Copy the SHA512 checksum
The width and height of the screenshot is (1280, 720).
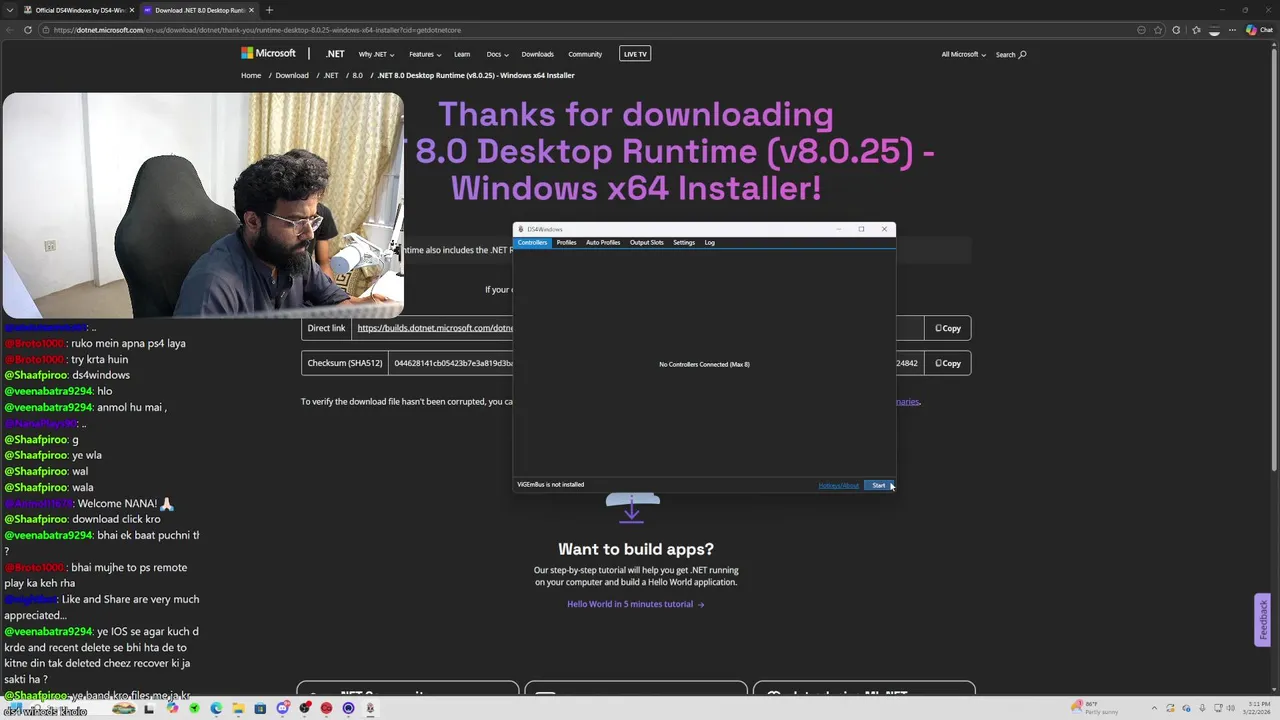pos(947,363)
